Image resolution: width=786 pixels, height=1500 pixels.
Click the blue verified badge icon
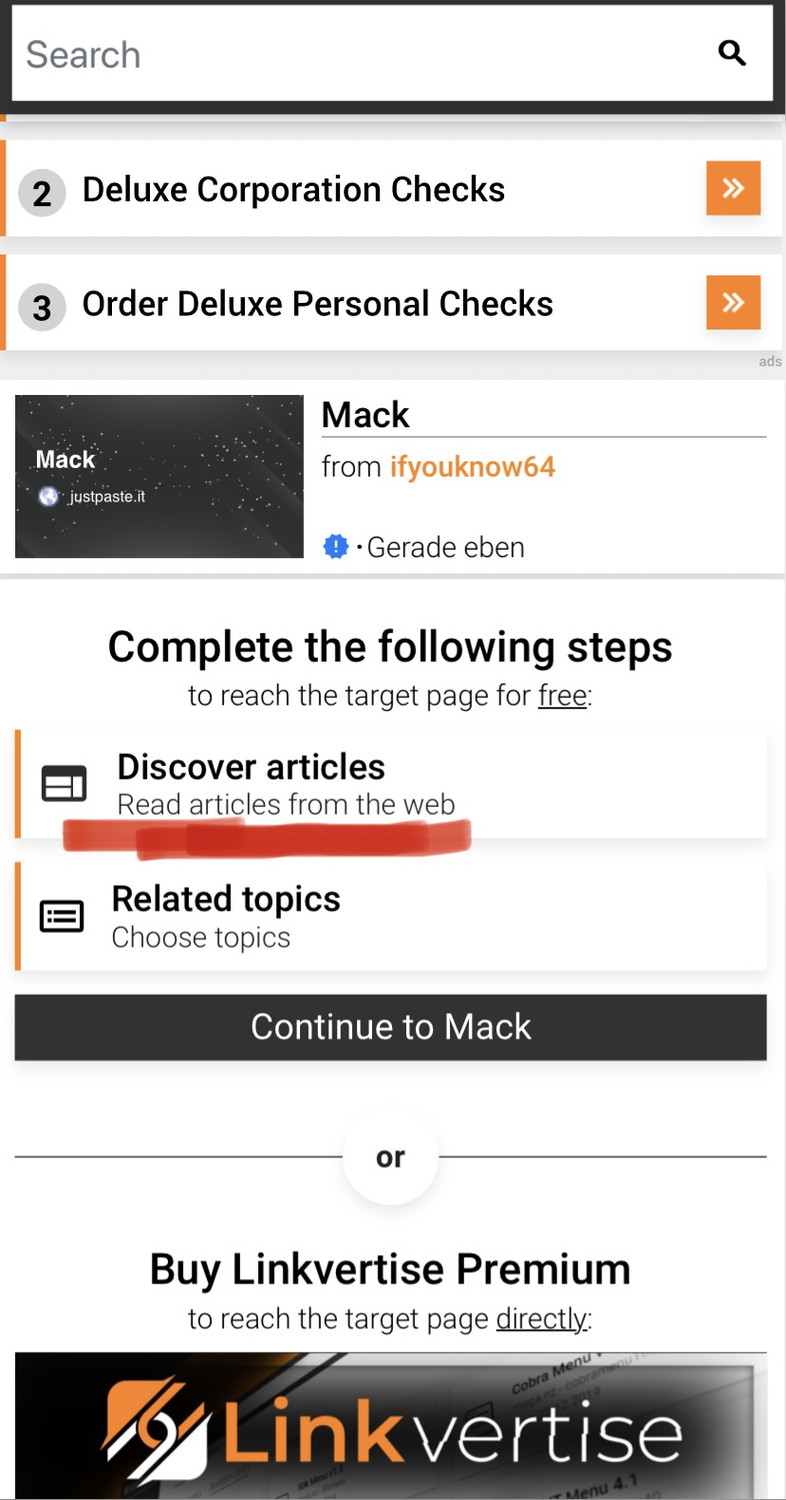click(336, 547)
